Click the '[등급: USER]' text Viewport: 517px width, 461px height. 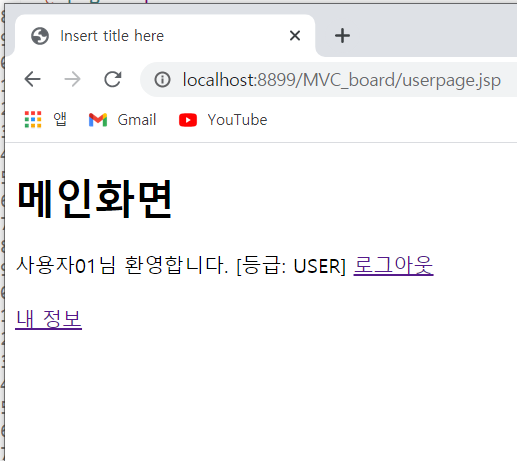click(291, 266)
